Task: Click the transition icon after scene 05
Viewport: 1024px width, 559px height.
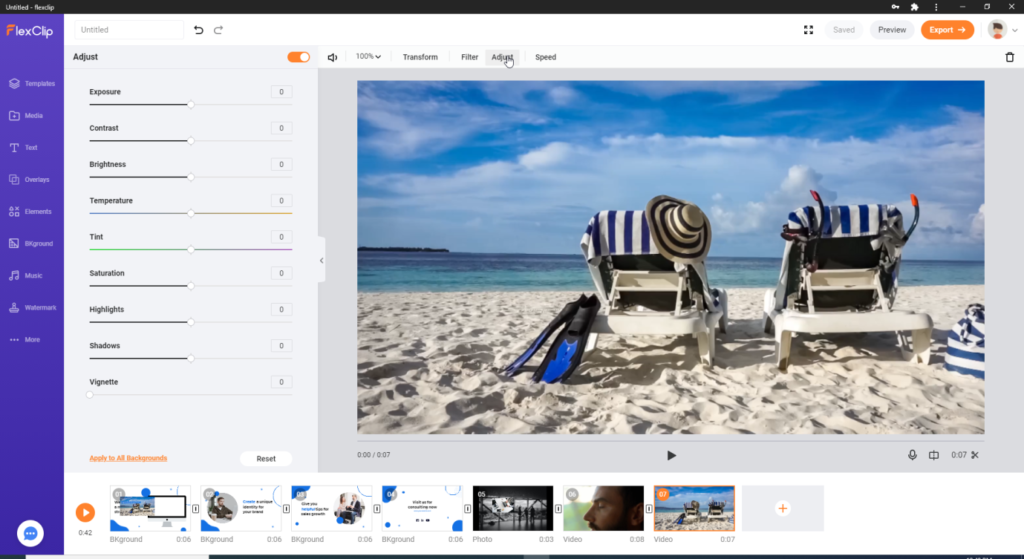Action: 558,509
